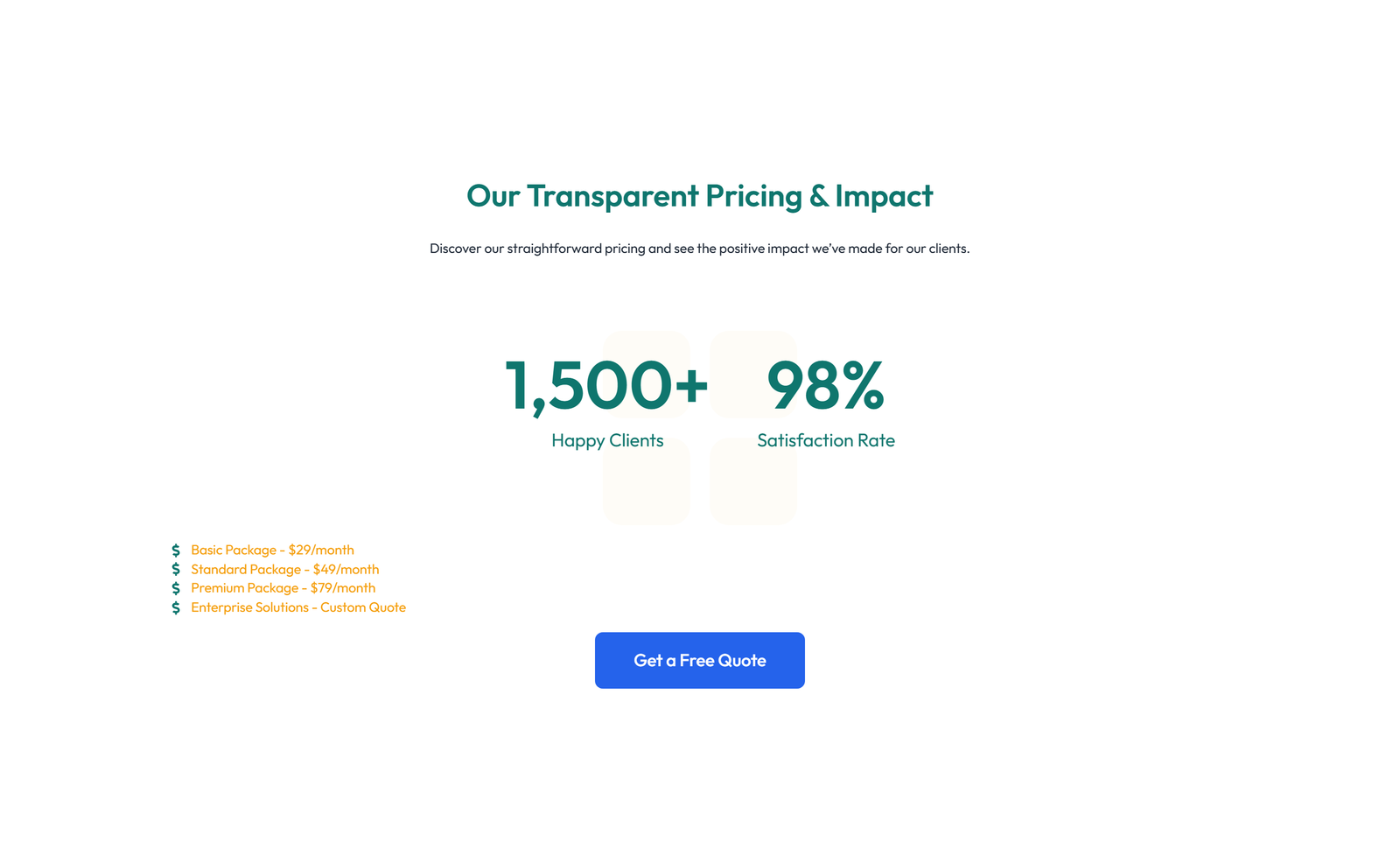The width and height of the screenshot is (1400, 856).
Task: Open the Enterprise Solutions Custom Quote link
Action: [x=298, y=607]
